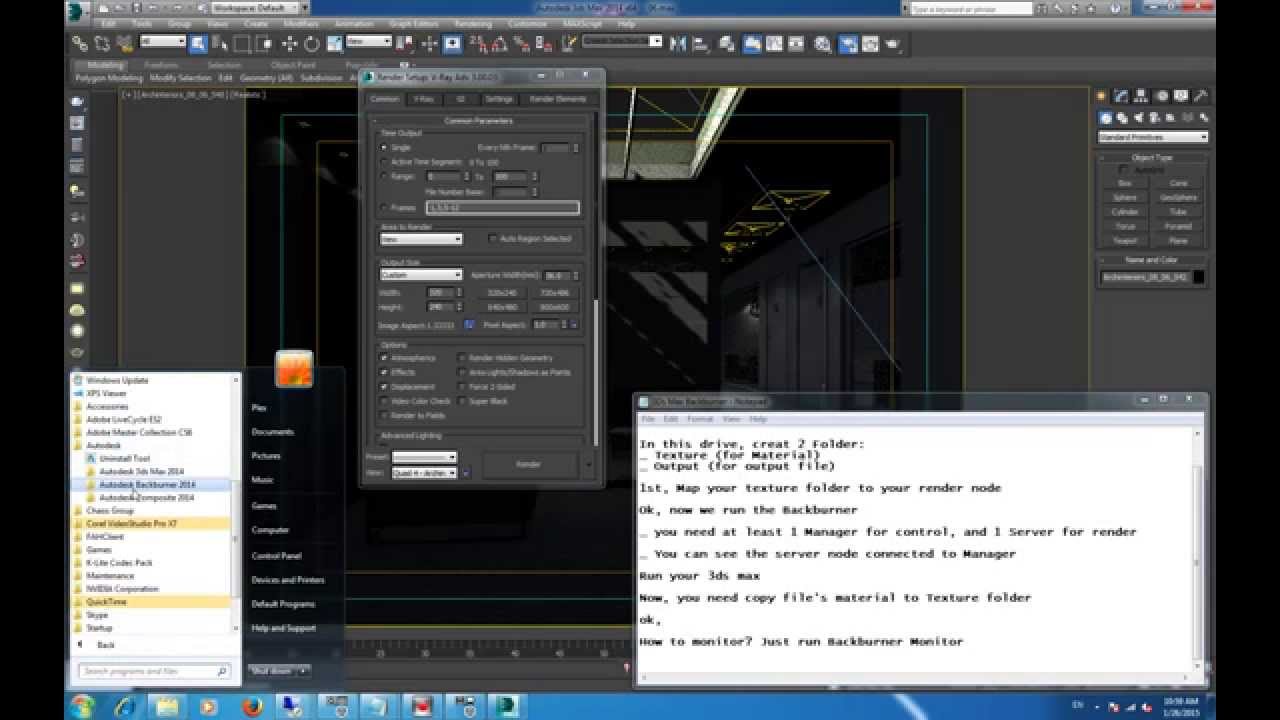Click the Render Production teapot icon

tap(892, 44)
